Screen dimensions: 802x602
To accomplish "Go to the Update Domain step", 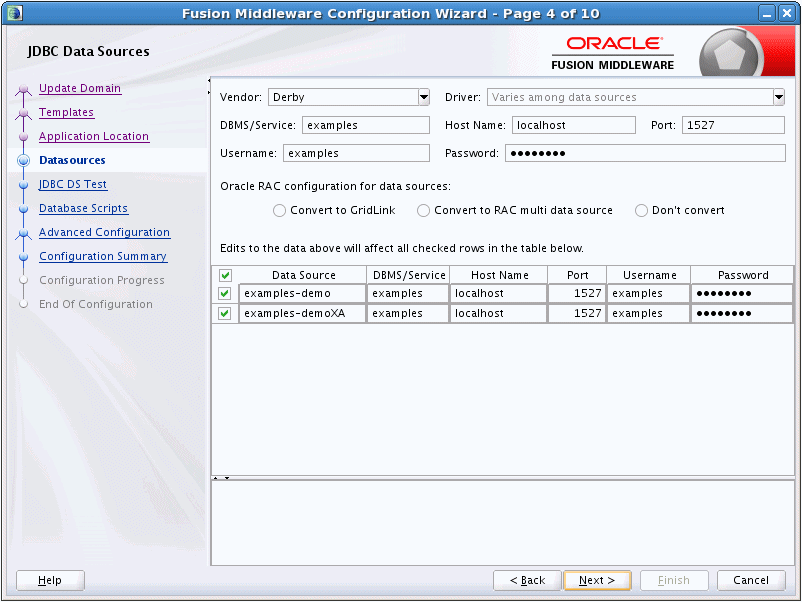I will [x=80, y=88].
